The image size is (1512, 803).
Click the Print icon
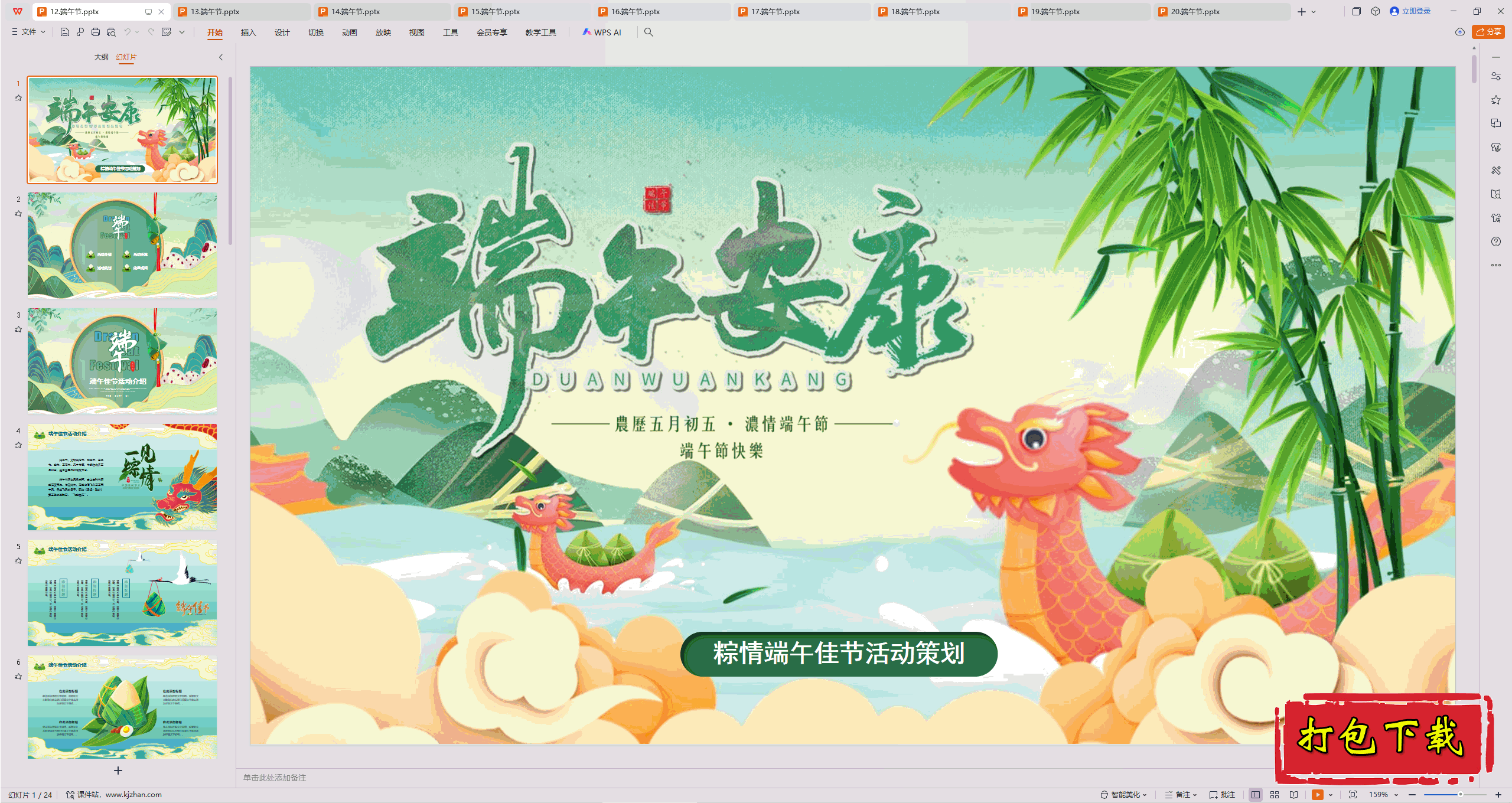point(96,32)
